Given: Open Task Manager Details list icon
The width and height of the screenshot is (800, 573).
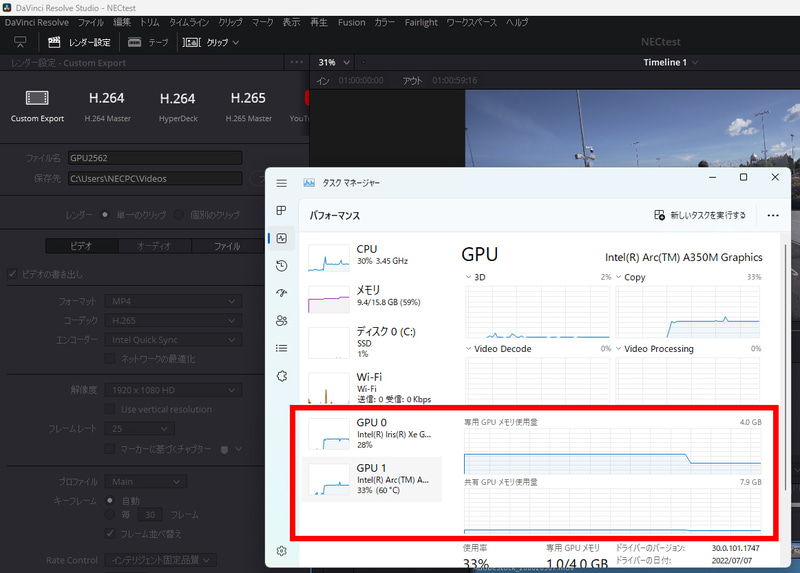Looking at the screenshot, I should [x=282, y=348].
